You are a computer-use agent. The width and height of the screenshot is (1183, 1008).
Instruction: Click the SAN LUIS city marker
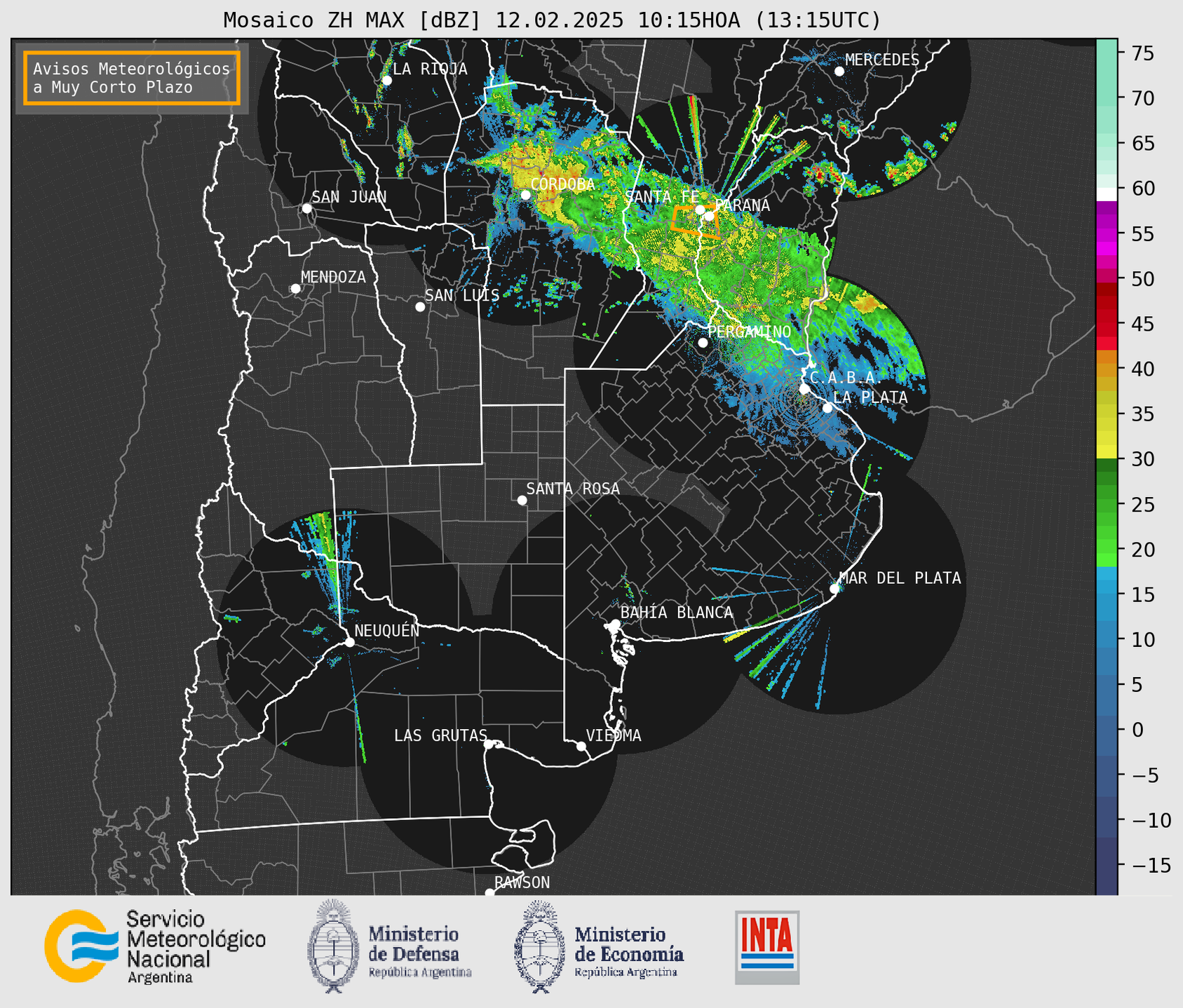420,307
